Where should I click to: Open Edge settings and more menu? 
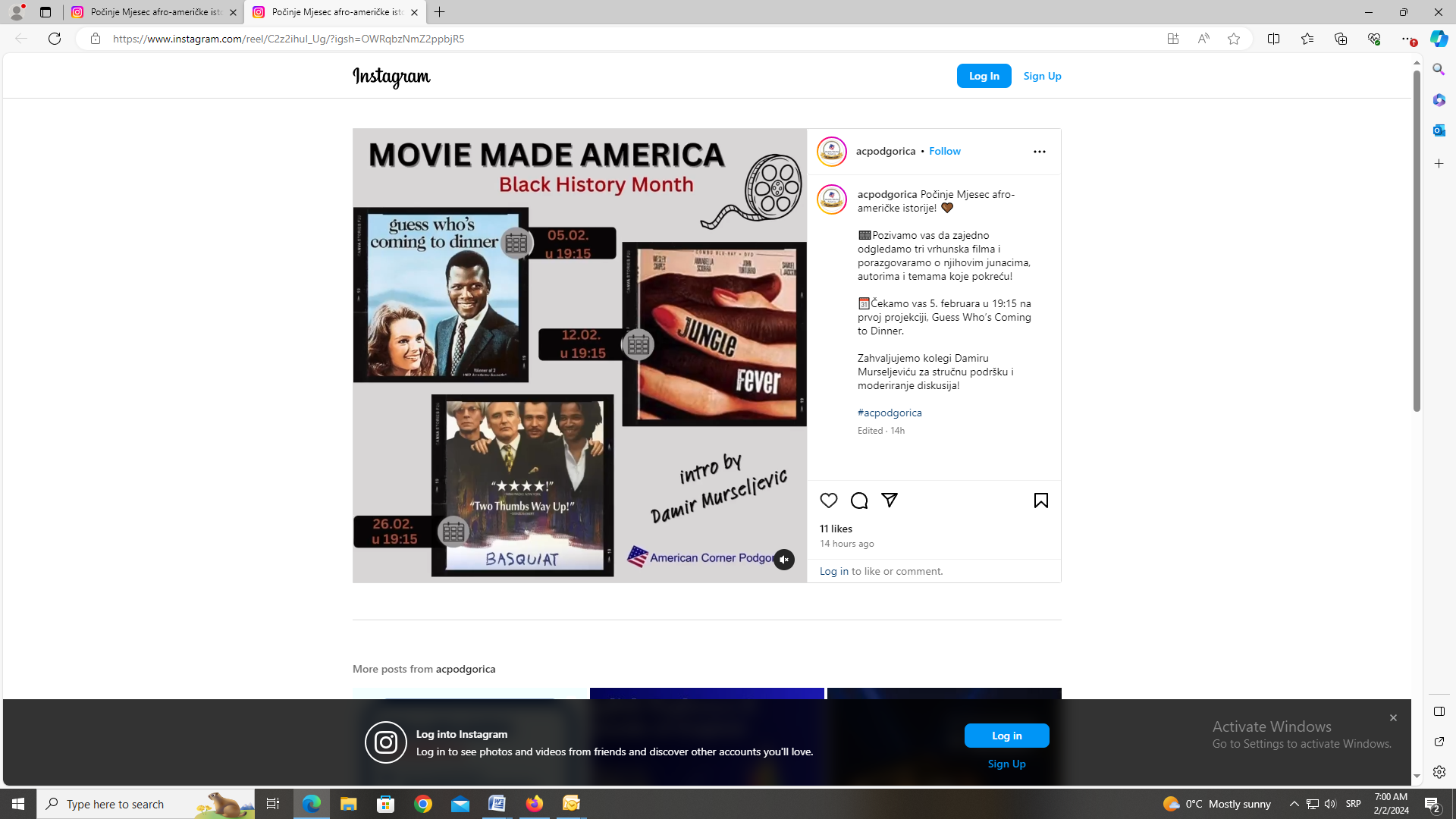tap(1407, 39)
